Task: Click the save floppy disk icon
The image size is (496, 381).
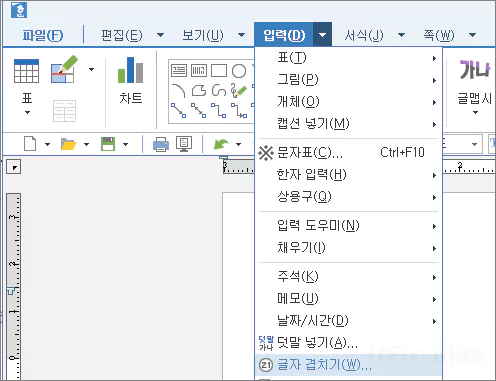Action: point(108,144)
